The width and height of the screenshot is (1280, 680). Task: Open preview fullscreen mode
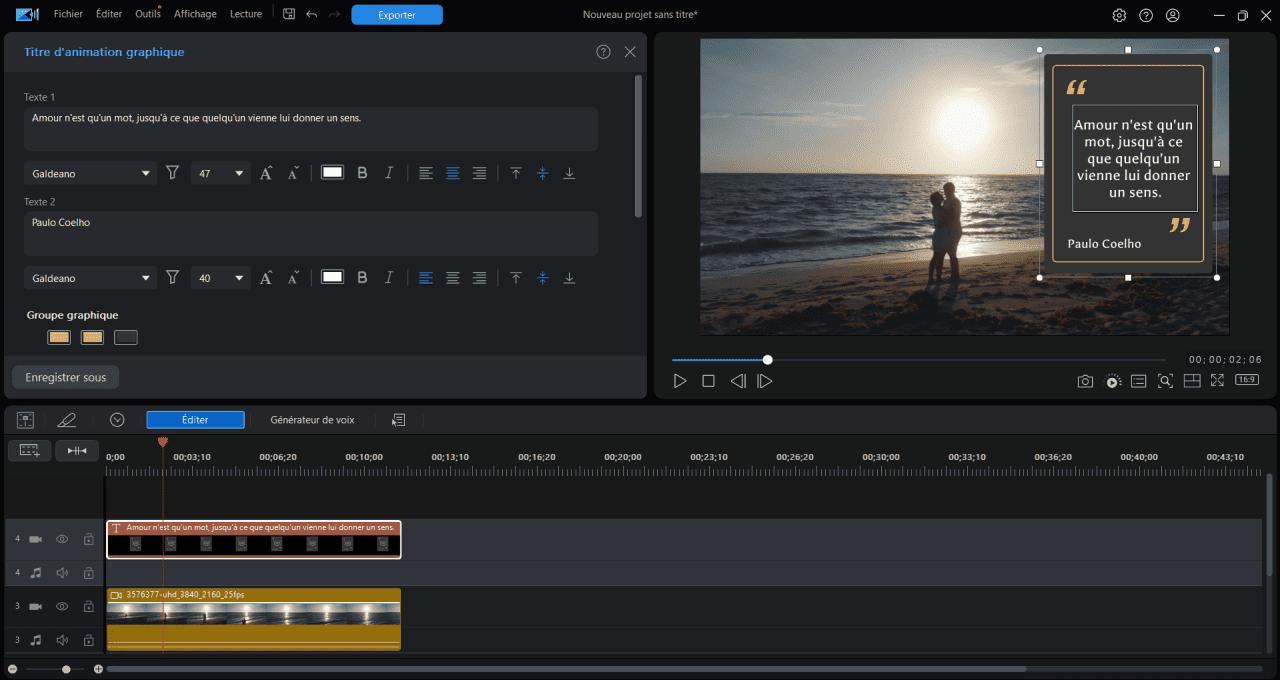(x=1217, y=381)
